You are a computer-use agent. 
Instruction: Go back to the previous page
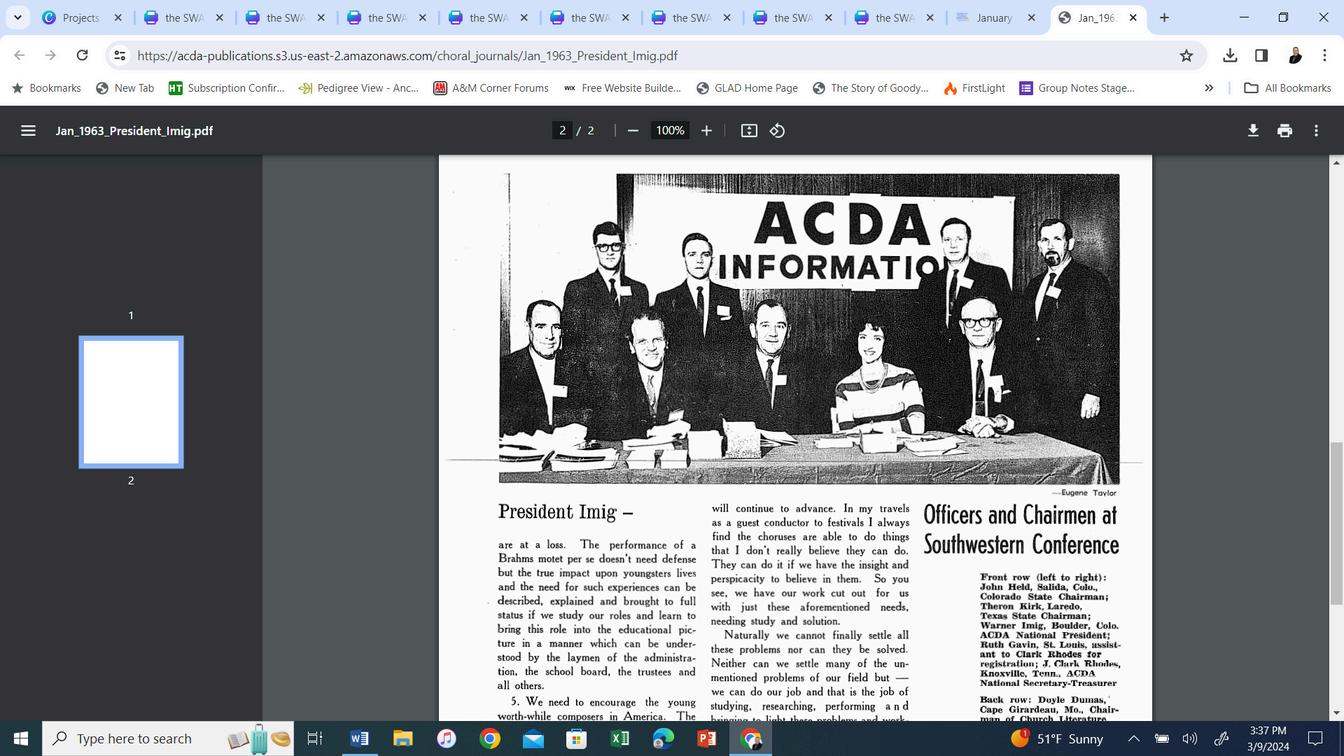(19, 56)
